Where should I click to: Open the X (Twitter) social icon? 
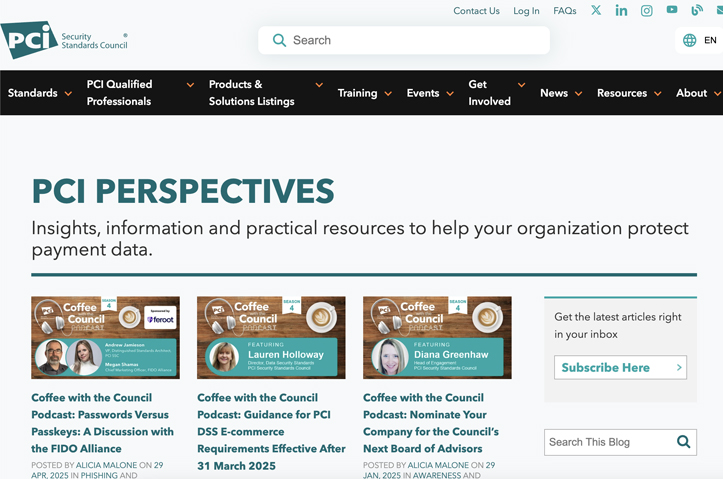click(x=596, y=10)
